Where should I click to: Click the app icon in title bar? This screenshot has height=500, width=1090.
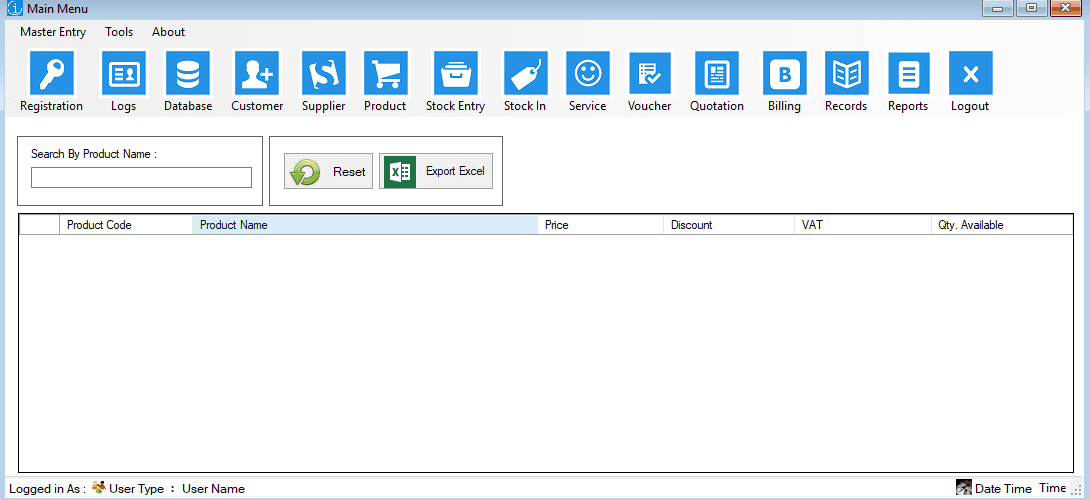tap(14, 10)
